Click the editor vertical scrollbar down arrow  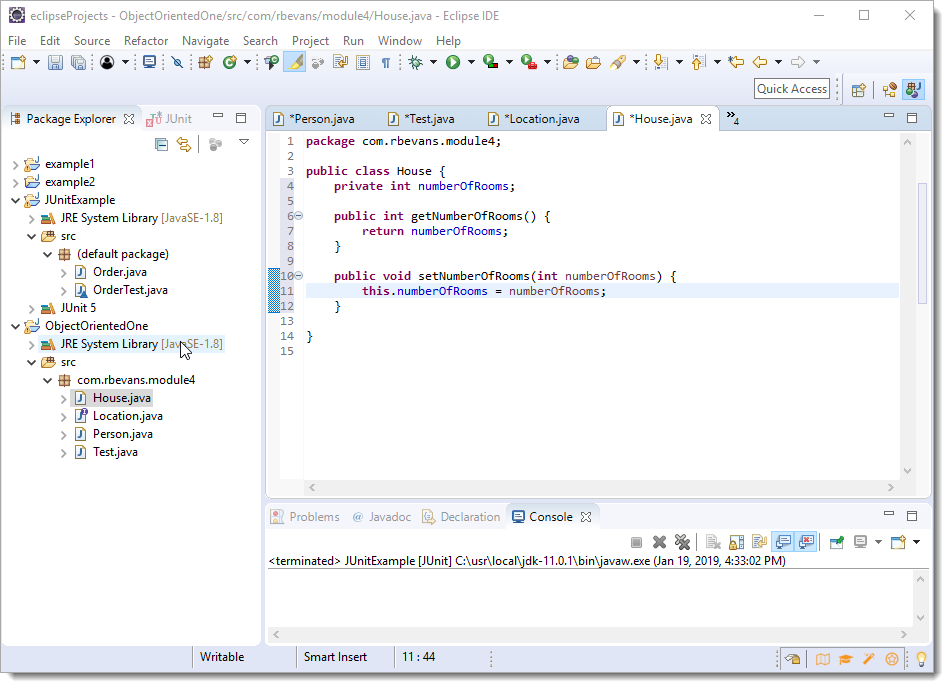point(907,471)
